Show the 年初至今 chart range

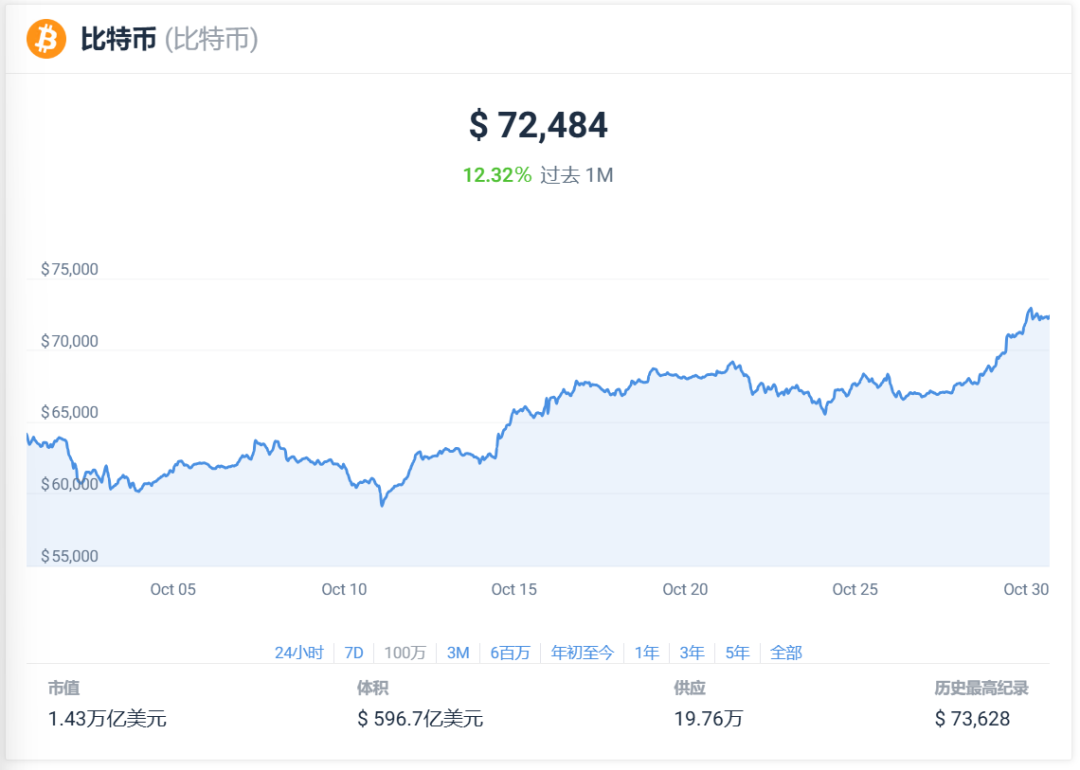[582, 652]
